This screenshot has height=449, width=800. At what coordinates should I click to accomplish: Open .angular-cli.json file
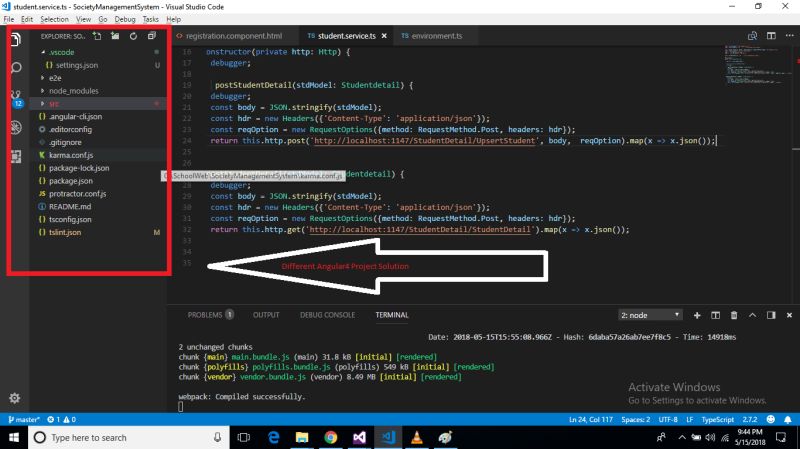pyautogui.click(x=75, y=116)
